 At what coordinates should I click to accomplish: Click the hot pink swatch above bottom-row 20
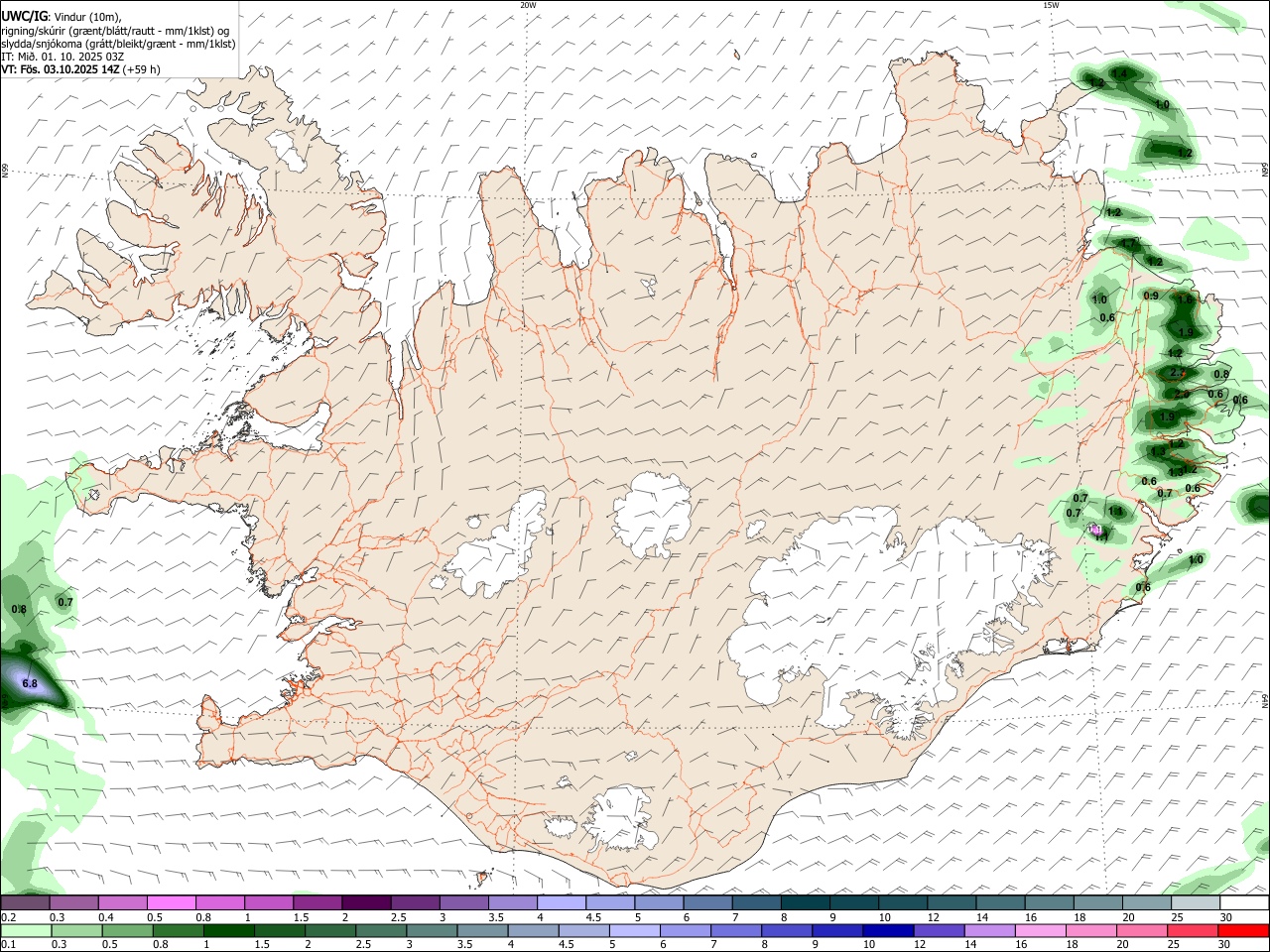[1143, 931]
